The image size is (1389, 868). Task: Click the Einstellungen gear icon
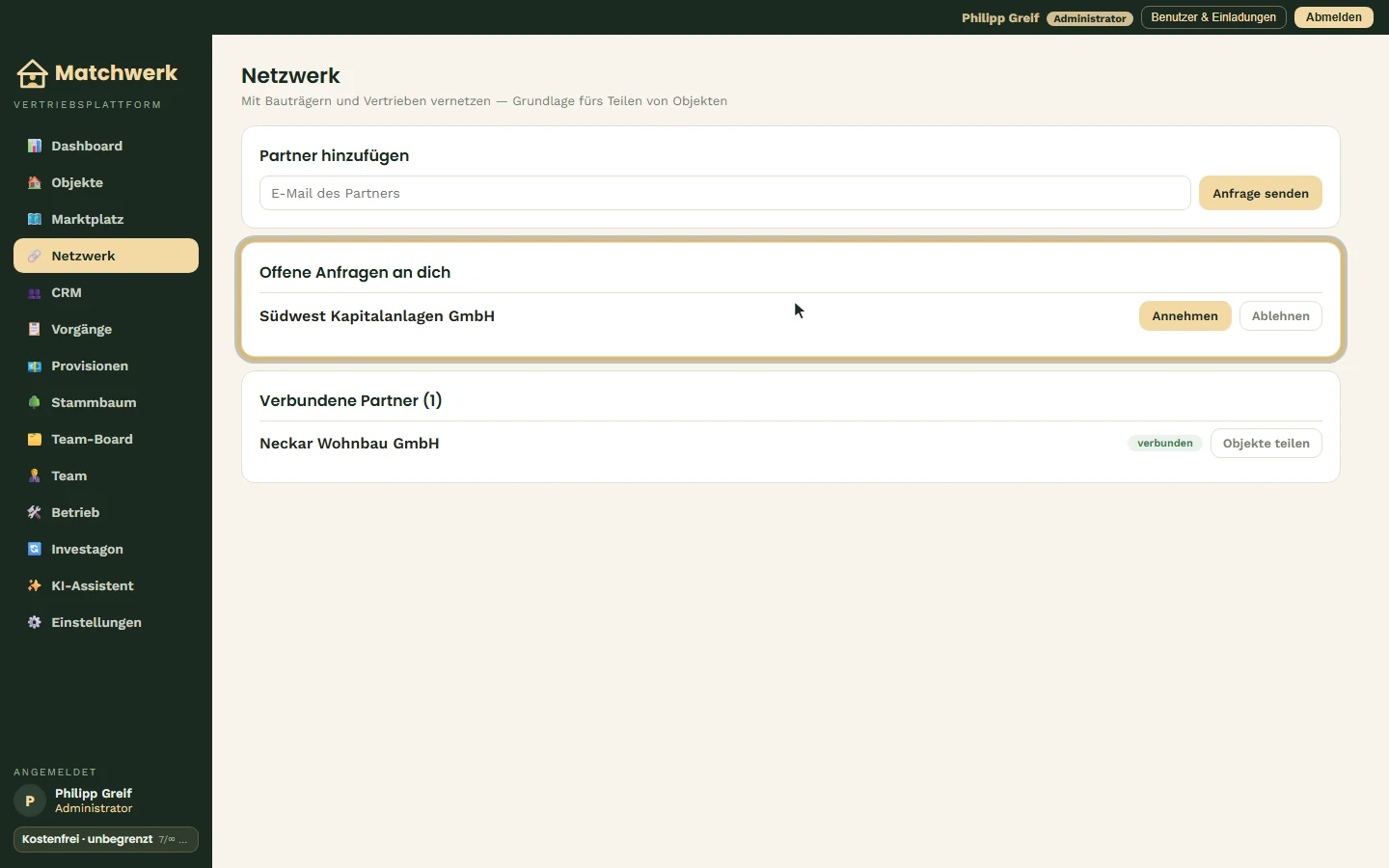pyautogui.click(x=35, y=622)
